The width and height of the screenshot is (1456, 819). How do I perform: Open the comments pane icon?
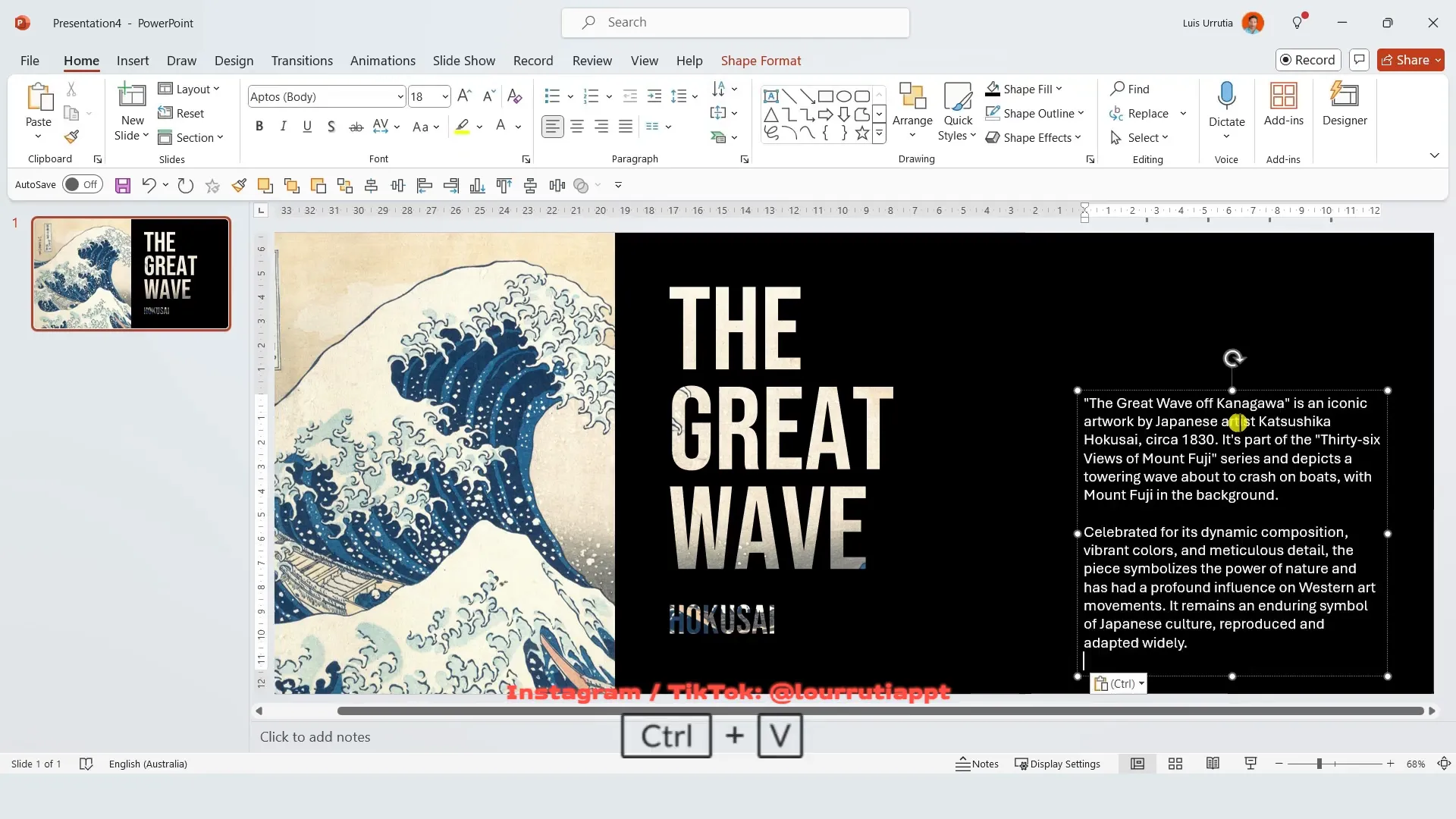coord(1359,60)
